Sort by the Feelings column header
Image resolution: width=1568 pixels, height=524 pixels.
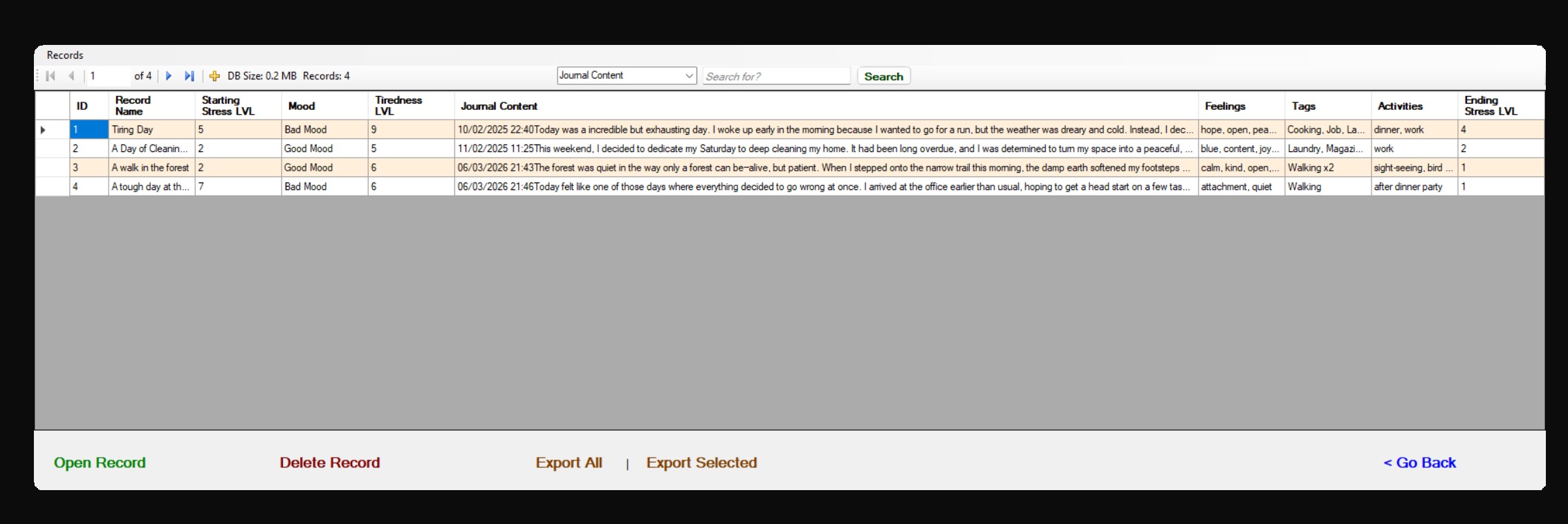[1242, 106]
